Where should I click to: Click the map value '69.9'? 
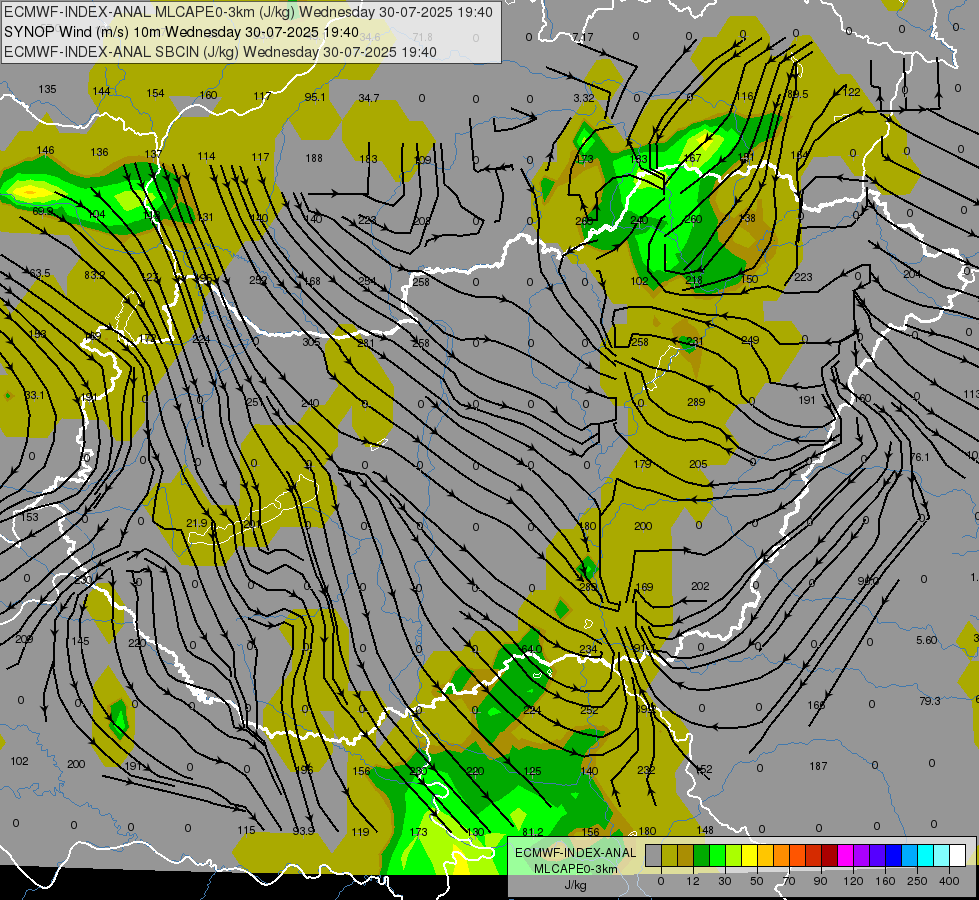[x=42, y=212]
